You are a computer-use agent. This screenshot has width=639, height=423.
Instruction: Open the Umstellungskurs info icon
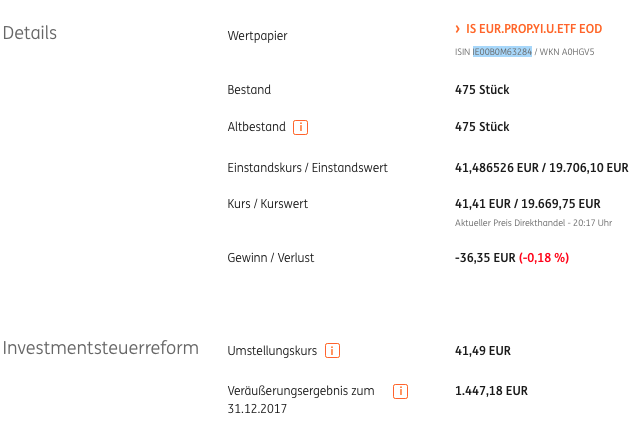pyautogui.click(x=333, y=351)
